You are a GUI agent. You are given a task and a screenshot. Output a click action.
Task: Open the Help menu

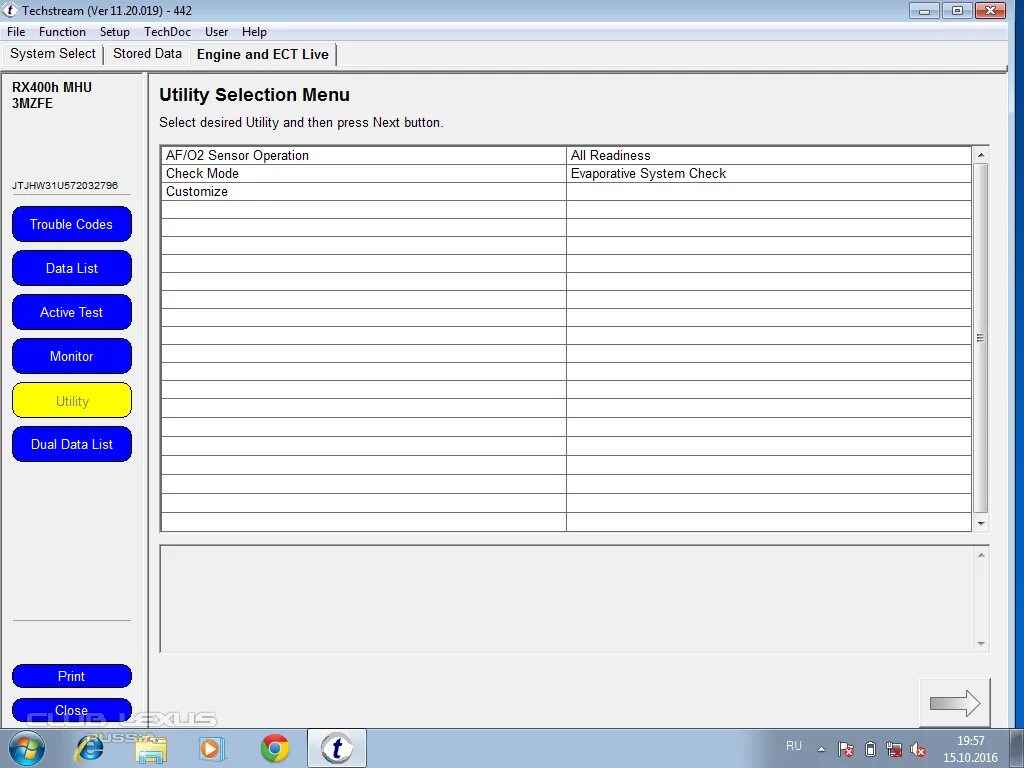(x=254, y=31)
